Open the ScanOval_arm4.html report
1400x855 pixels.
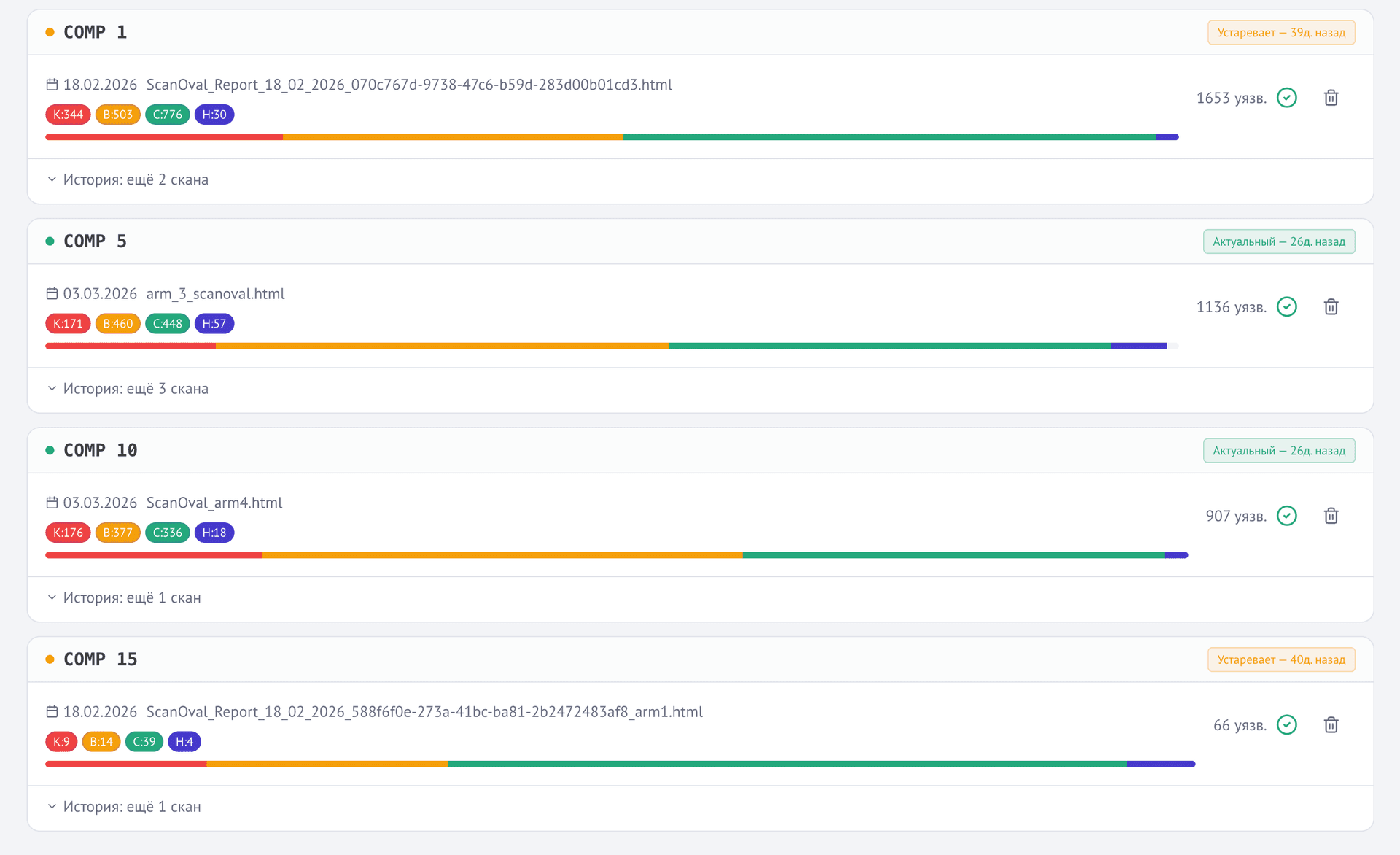(214, 503)
